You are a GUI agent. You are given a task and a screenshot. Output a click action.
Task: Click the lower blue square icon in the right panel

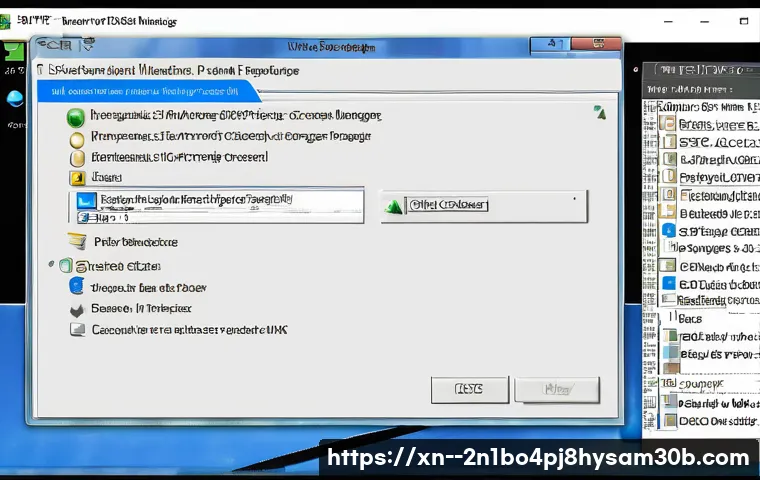pos(669,283)
